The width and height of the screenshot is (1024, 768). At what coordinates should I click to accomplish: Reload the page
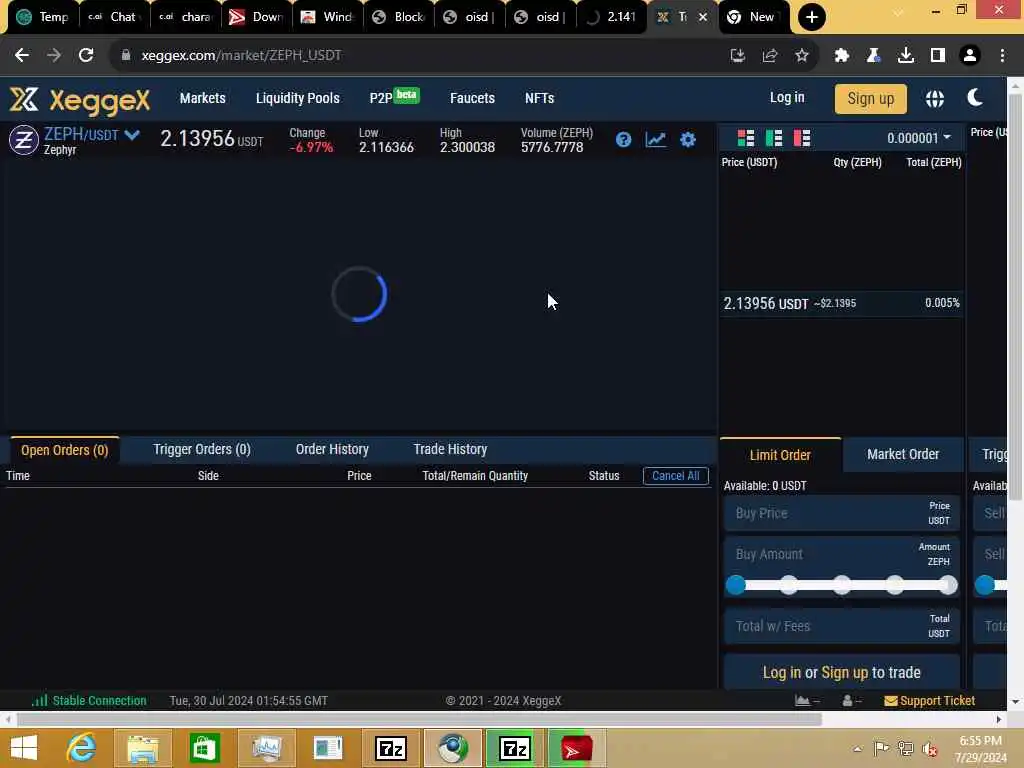pos(86,56)
